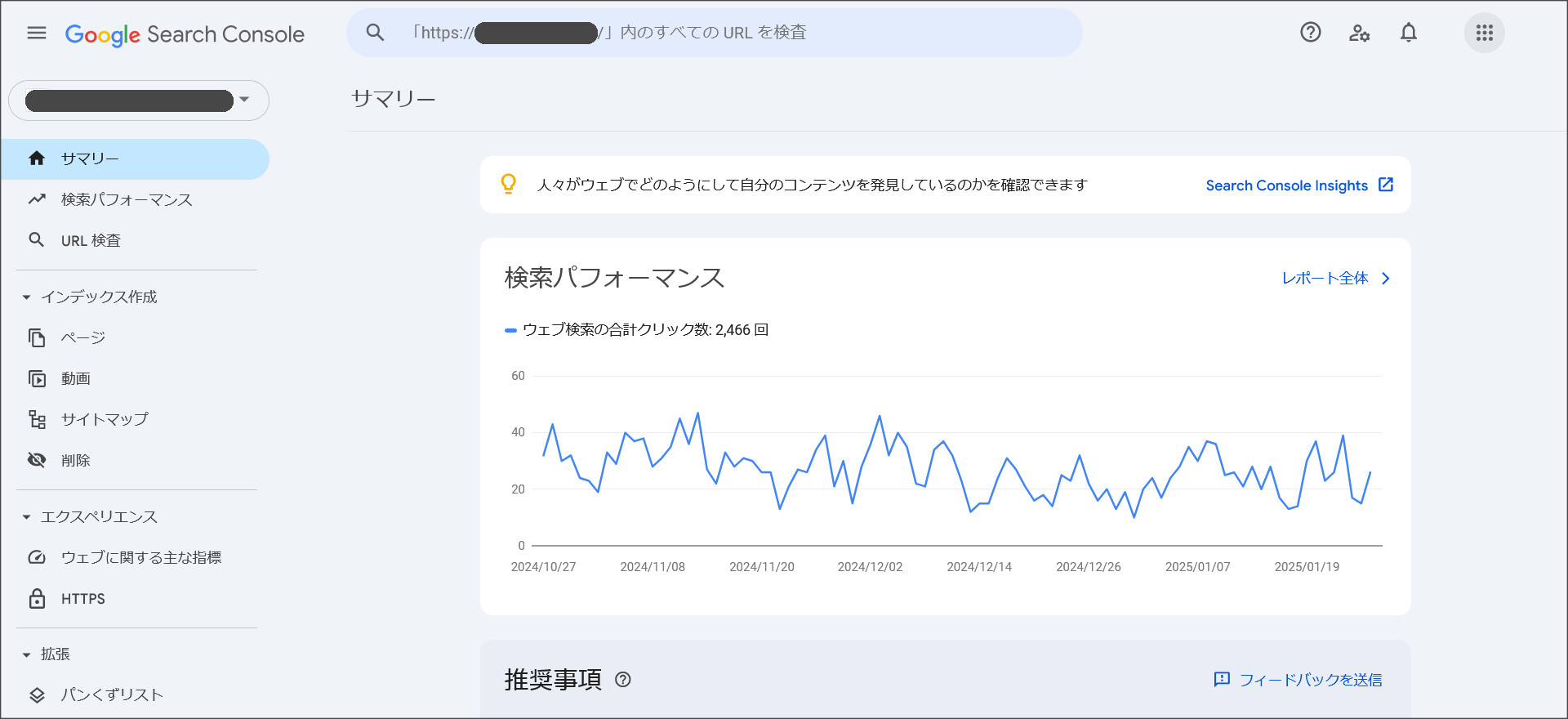Click the feedback speech-bubble icon

[x=1222, y=680]
